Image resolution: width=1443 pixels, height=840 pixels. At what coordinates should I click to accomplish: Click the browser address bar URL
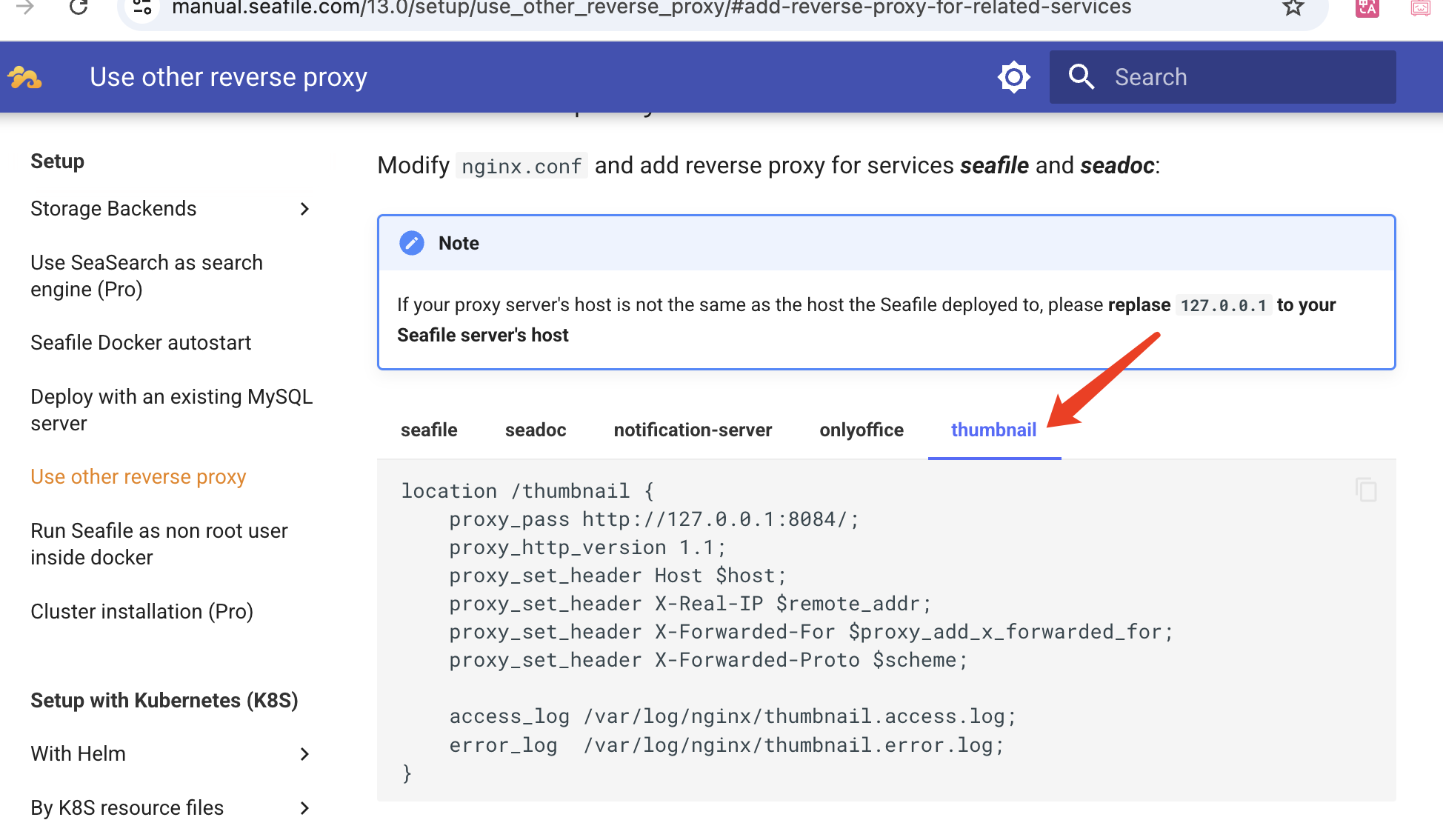click(x=651, y=8)
